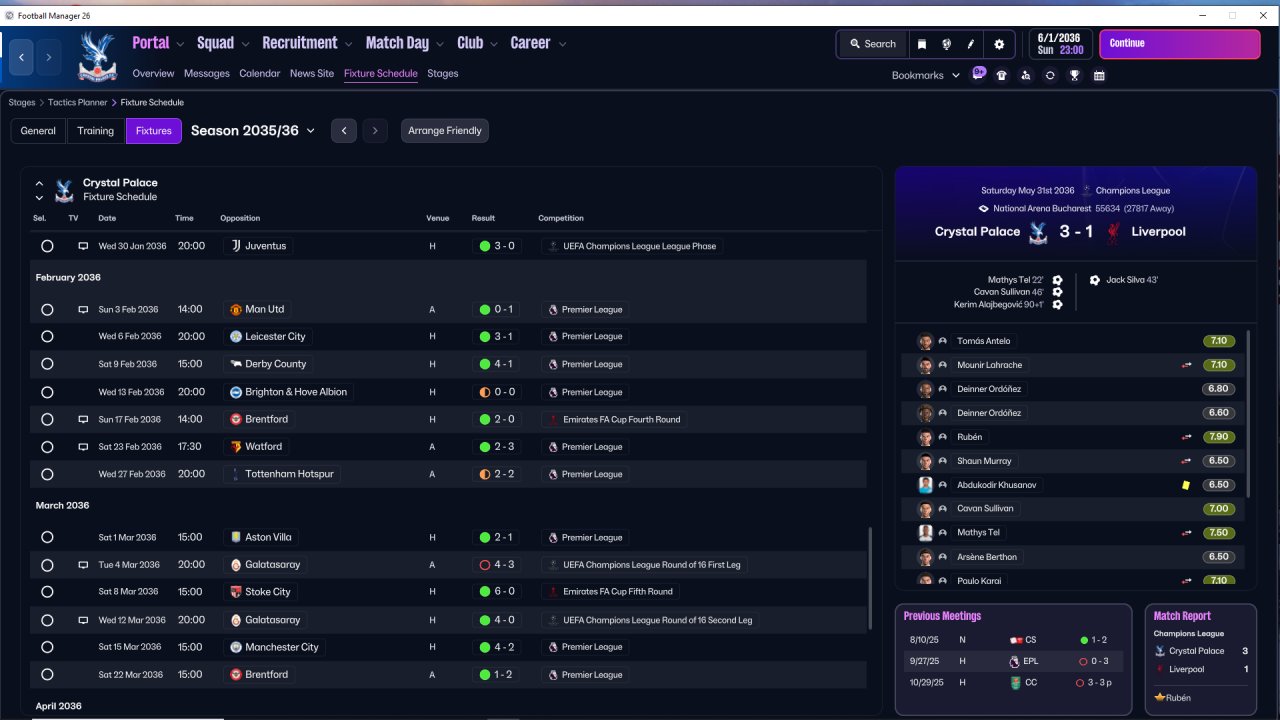Click Liverpool crest in match summary panel

pos(1113,232)
